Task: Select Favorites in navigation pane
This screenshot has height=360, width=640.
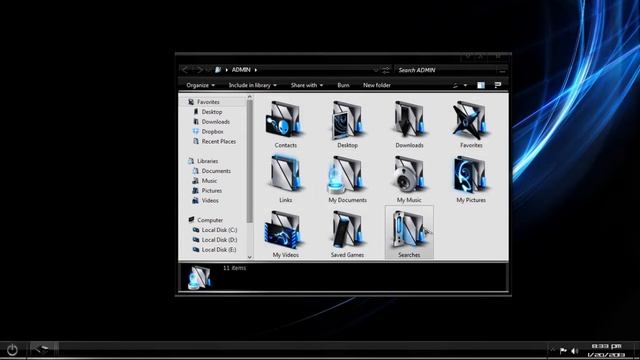Action: (x=204, y=102)
